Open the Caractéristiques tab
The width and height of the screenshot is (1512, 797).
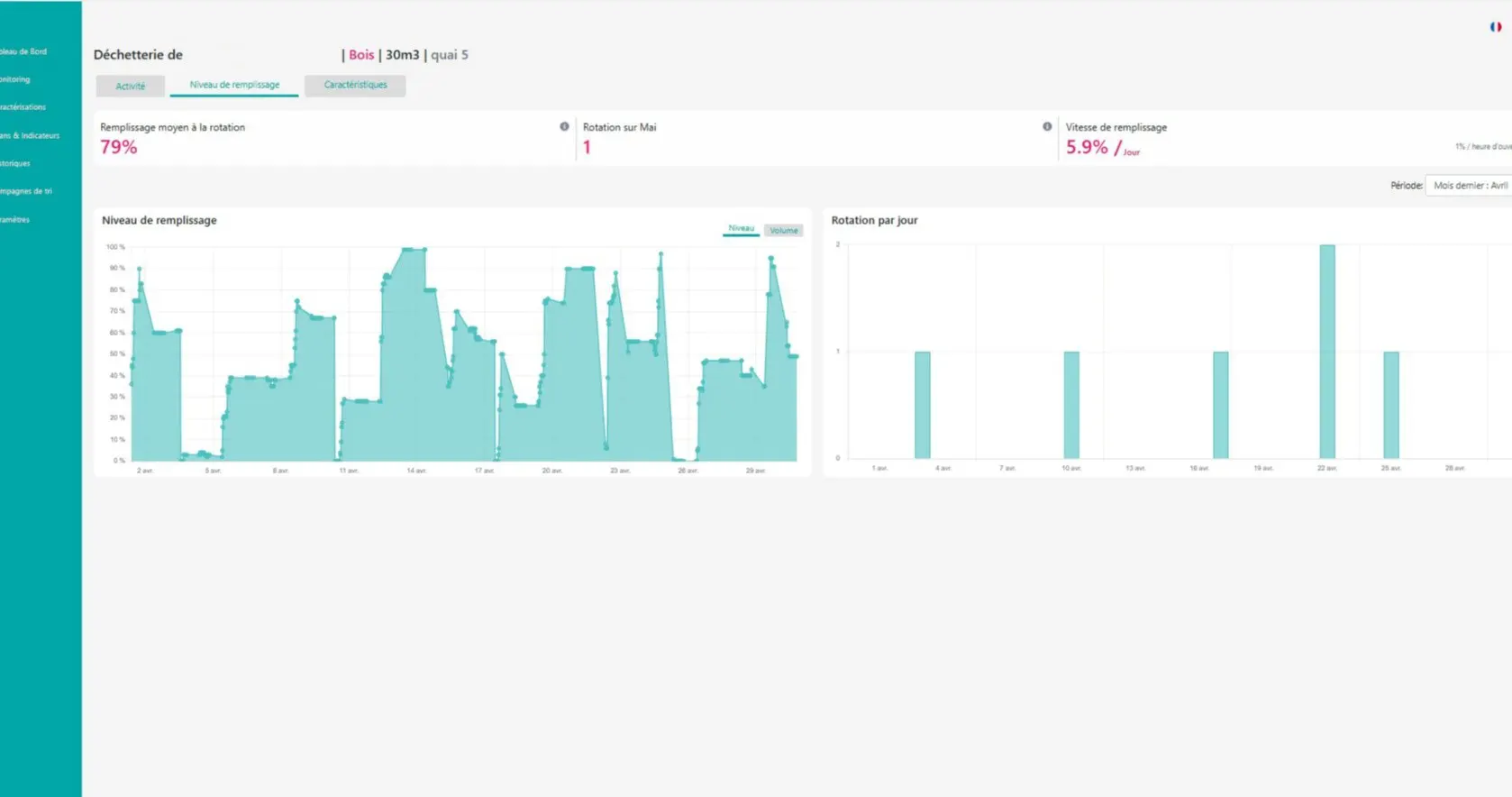tap(355, 86)
